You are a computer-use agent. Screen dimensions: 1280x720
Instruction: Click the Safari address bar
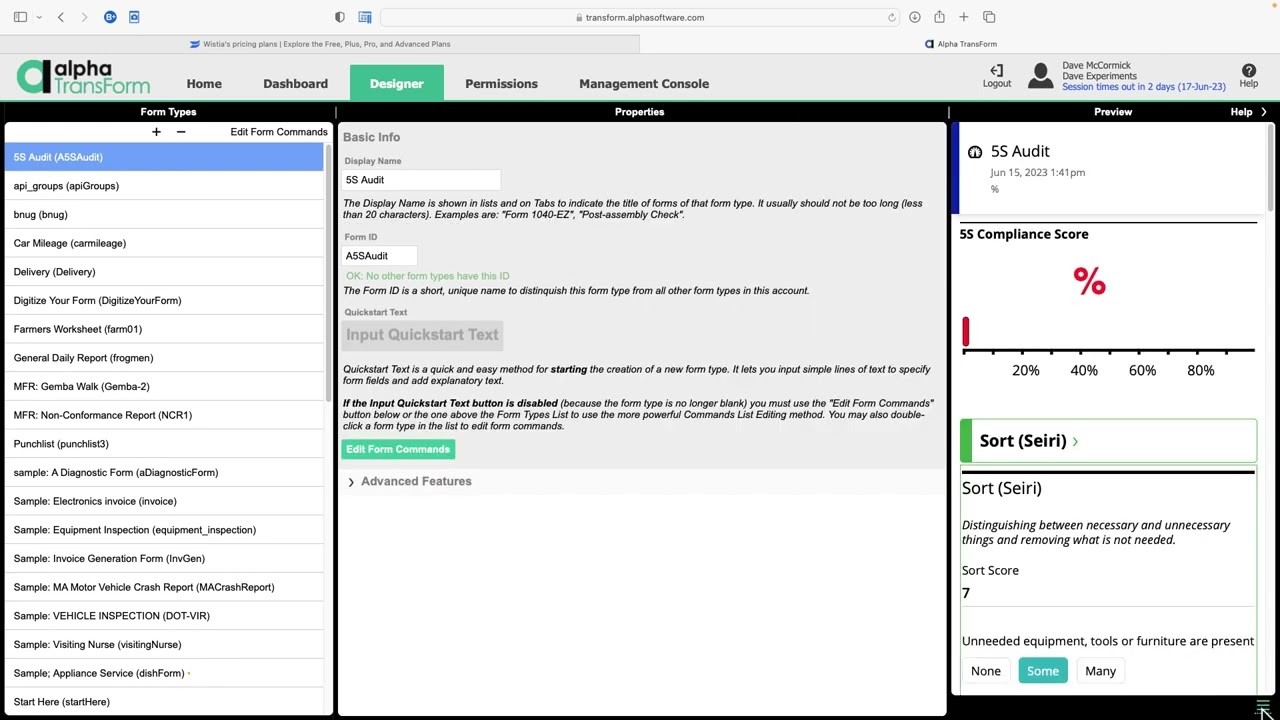640,17
